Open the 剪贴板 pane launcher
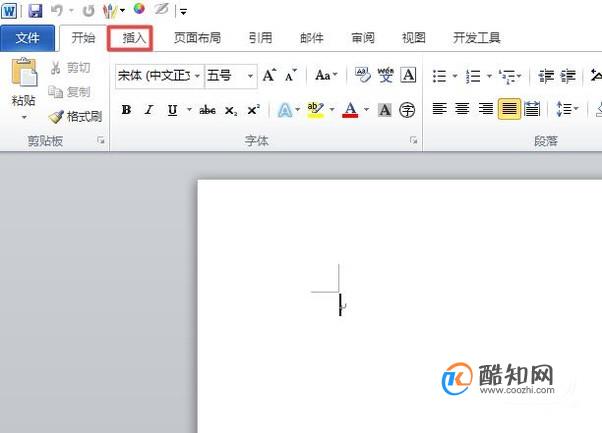 tap(101, 140)
